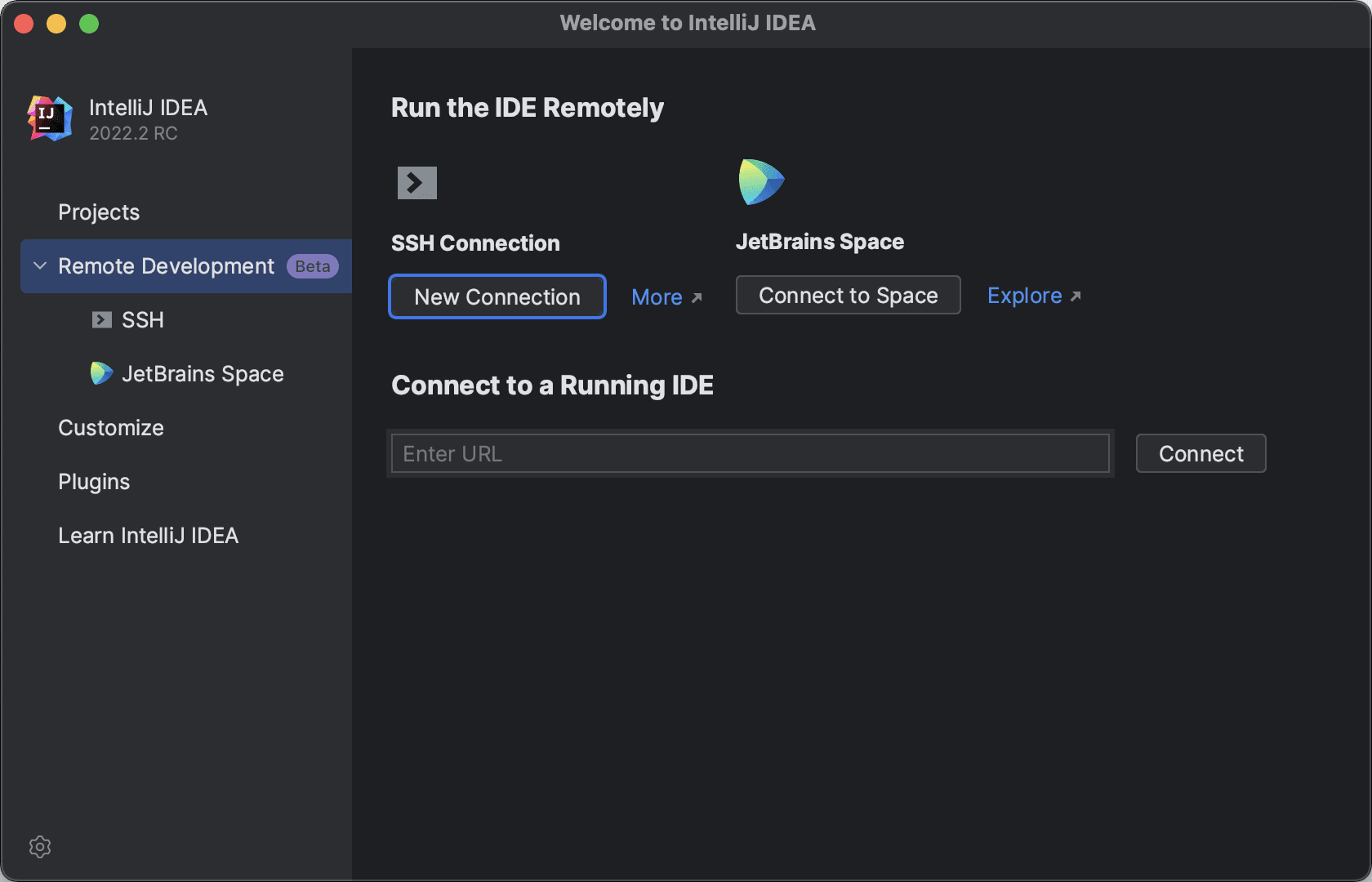Click the SSH Connection label
This screenshot has width=1372, height=882.
[x=475, y=243]
